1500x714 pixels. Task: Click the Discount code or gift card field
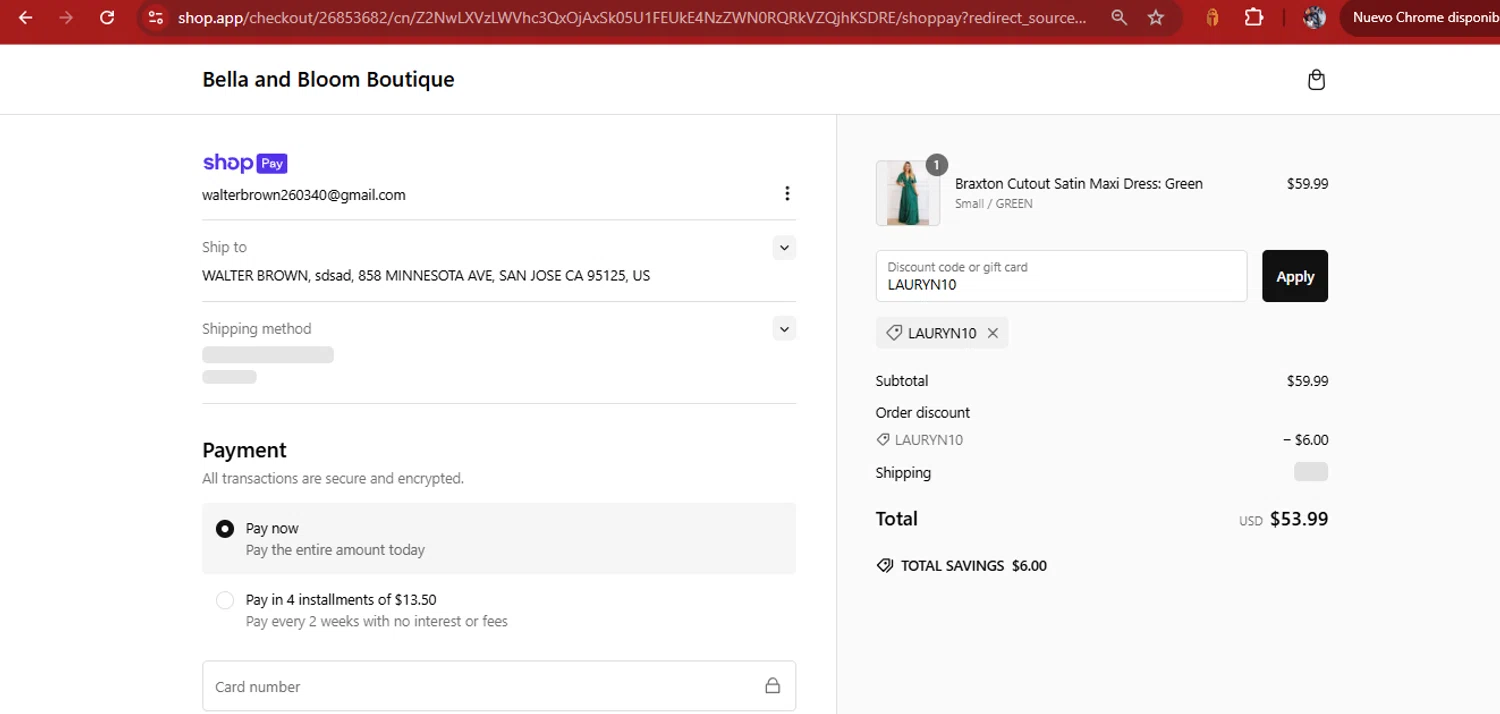tap(1061, 276)
